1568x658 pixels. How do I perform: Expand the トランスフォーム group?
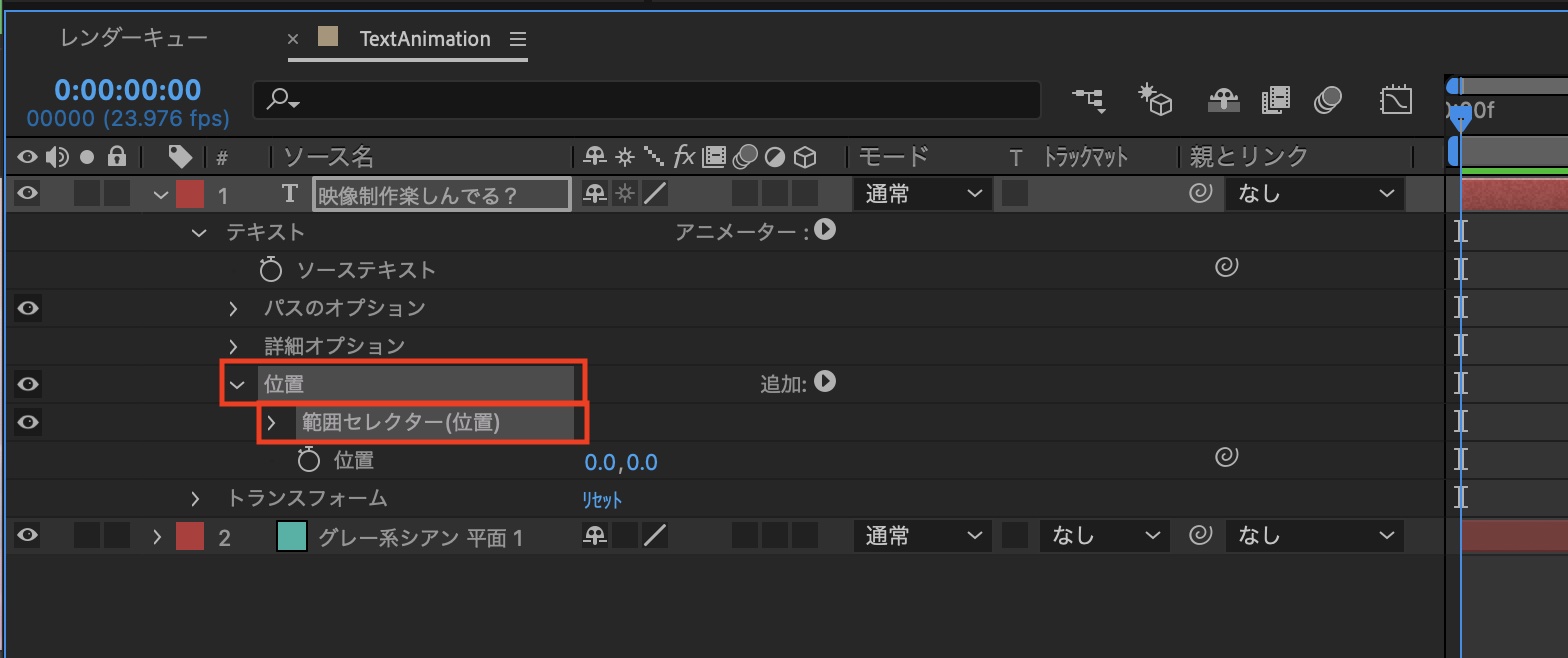[x=195, y=498]
